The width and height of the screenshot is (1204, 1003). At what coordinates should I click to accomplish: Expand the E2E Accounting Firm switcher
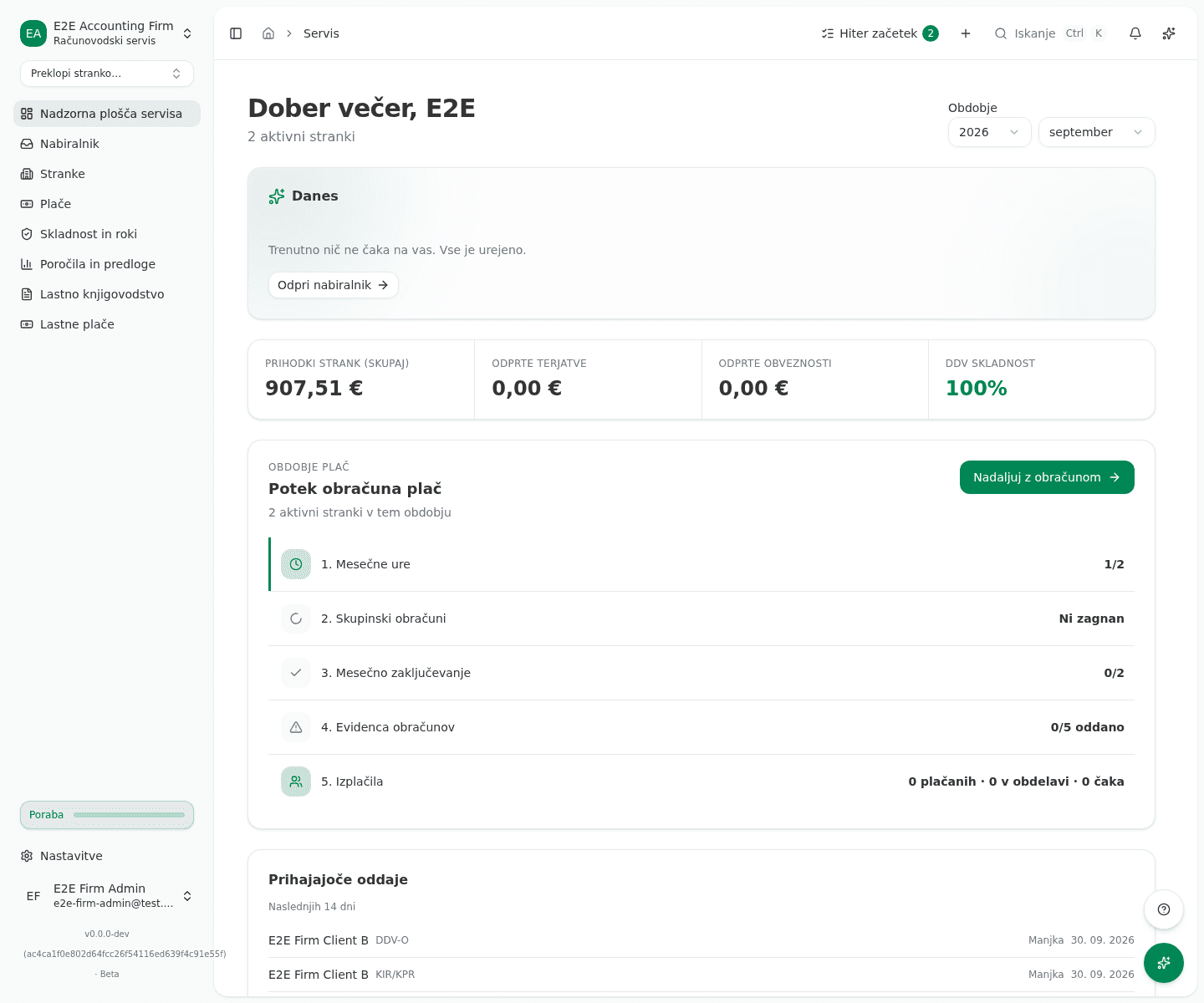click(x=107, y=33)
